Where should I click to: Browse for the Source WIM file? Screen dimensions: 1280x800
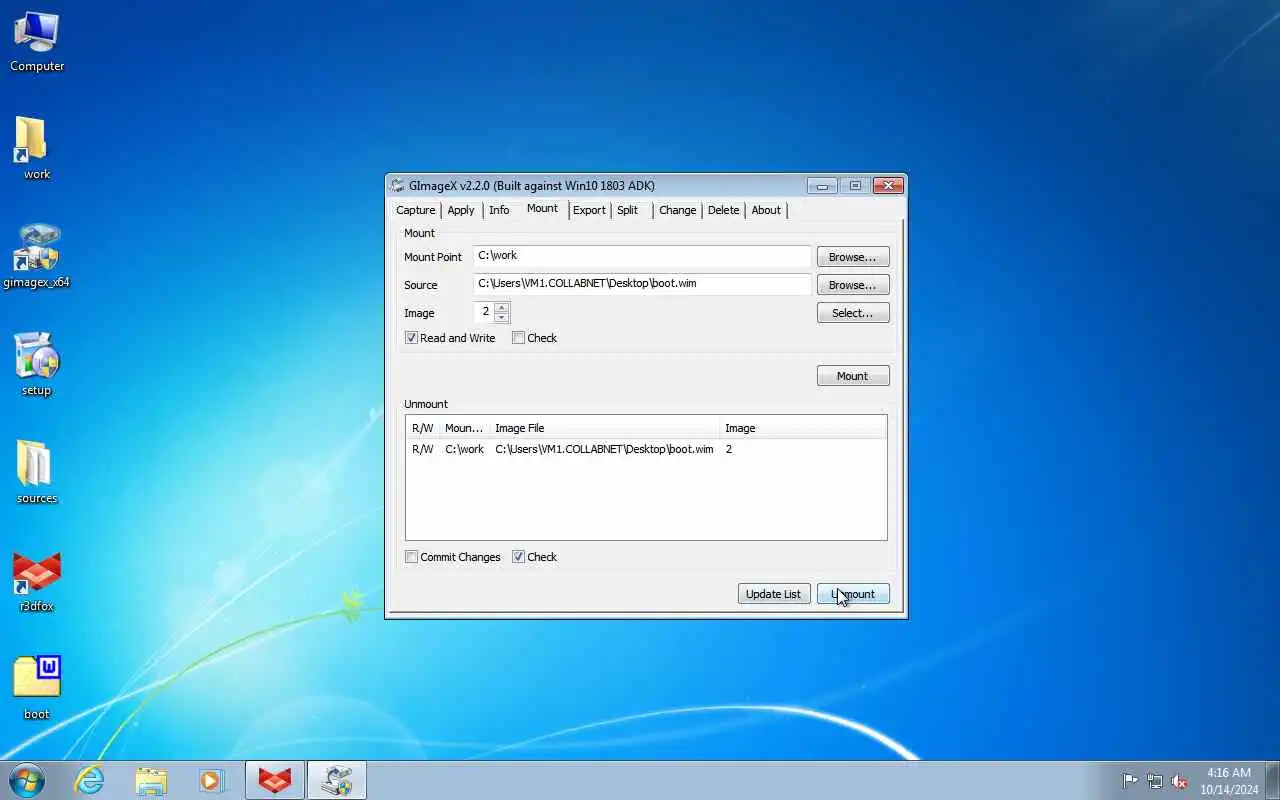[853, 285]
